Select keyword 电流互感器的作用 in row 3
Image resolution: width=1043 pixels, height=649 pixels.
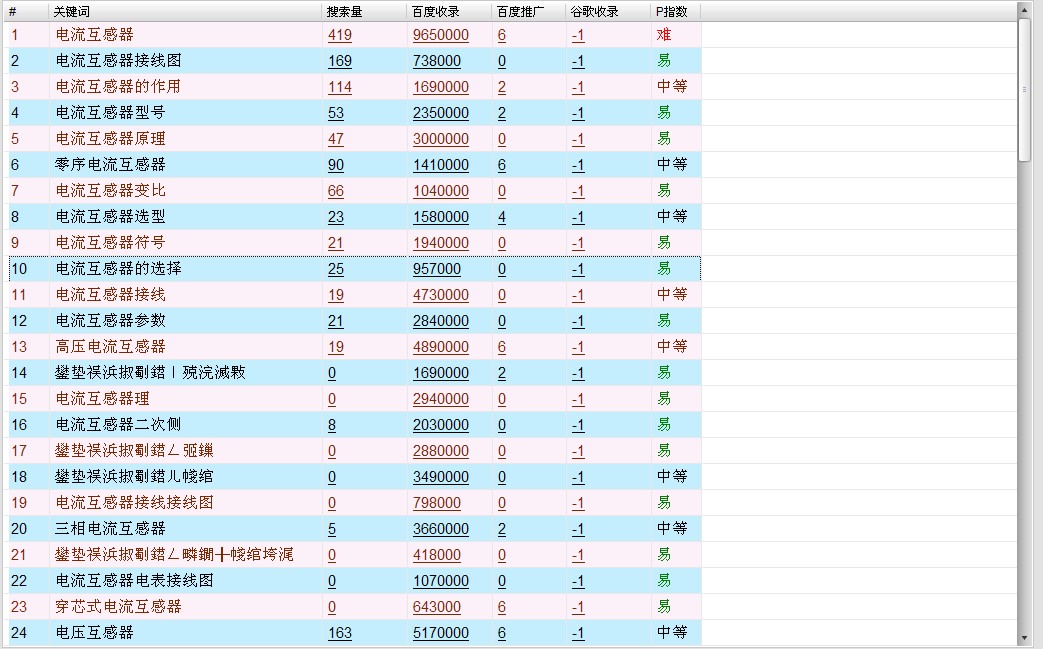[x=118, y=87]
